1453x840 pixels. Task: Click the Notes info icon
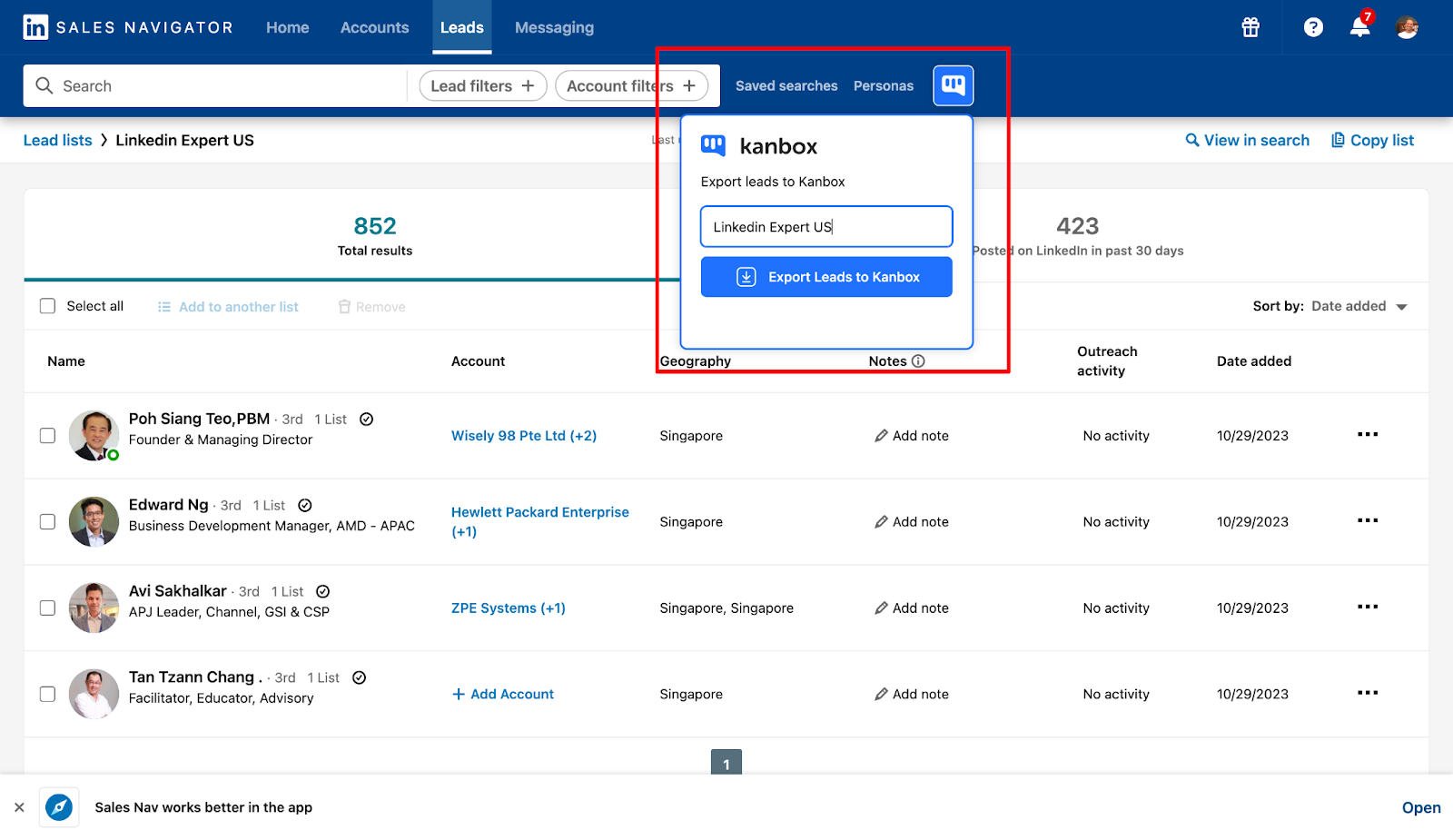[918, 361]
